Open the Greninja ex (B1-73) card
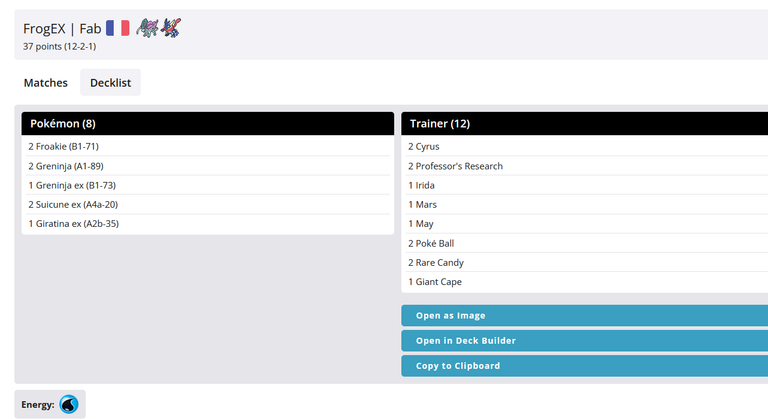Screen dimensions: 768x419 coord(72,185)
